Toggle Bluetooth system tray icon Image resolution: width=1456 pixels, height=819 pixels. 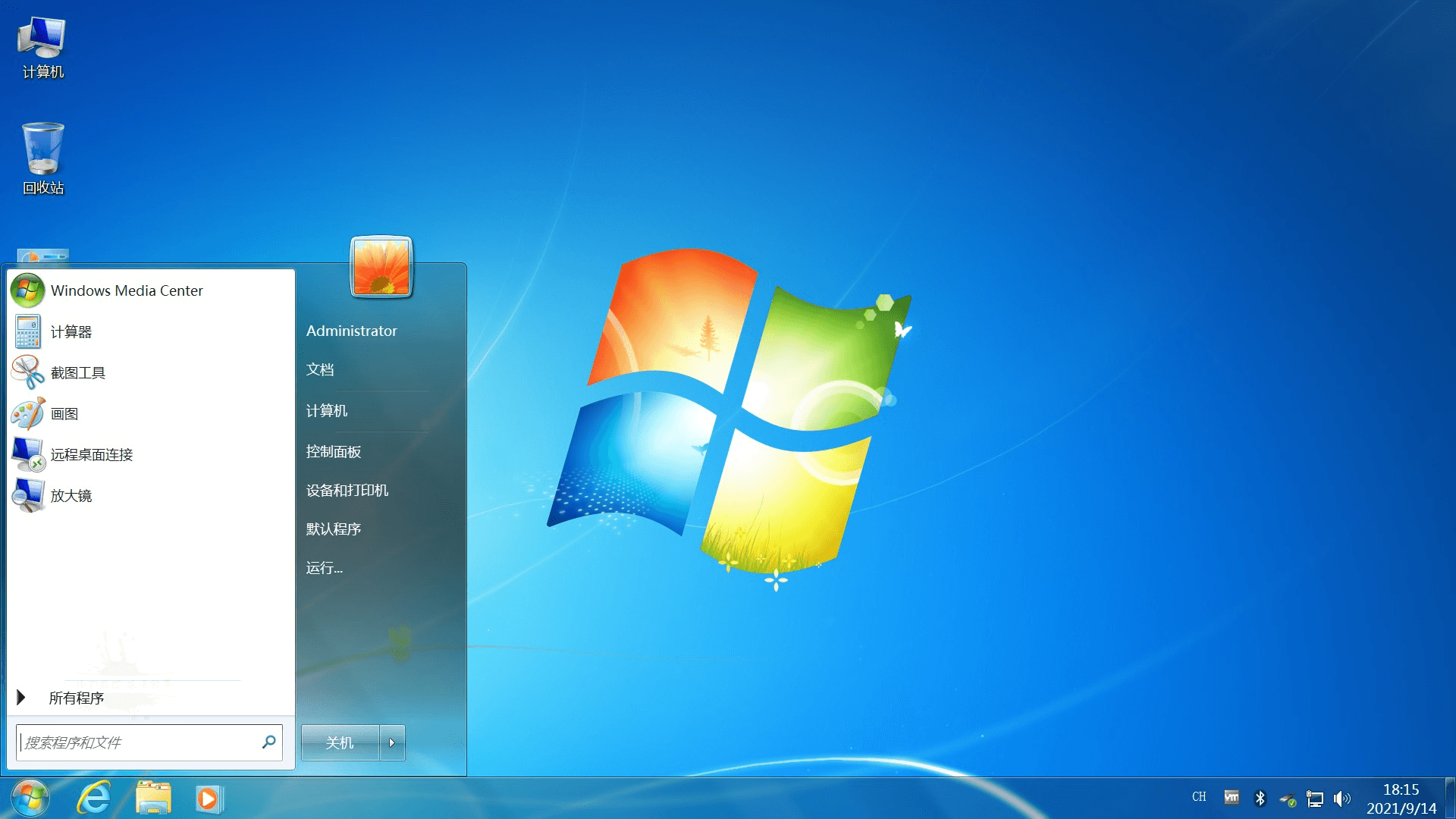[x=1257, y=798]
